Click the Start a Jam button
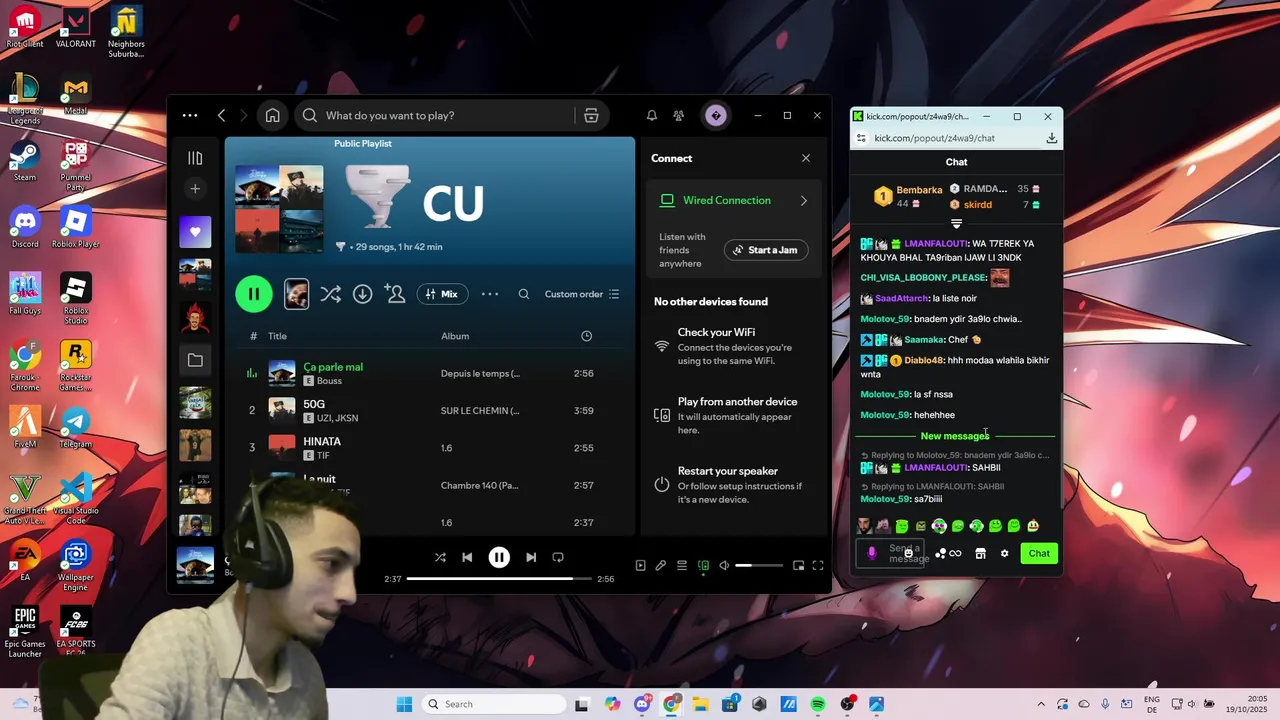Screen dimensions: 1280x720 coord(766,250)
